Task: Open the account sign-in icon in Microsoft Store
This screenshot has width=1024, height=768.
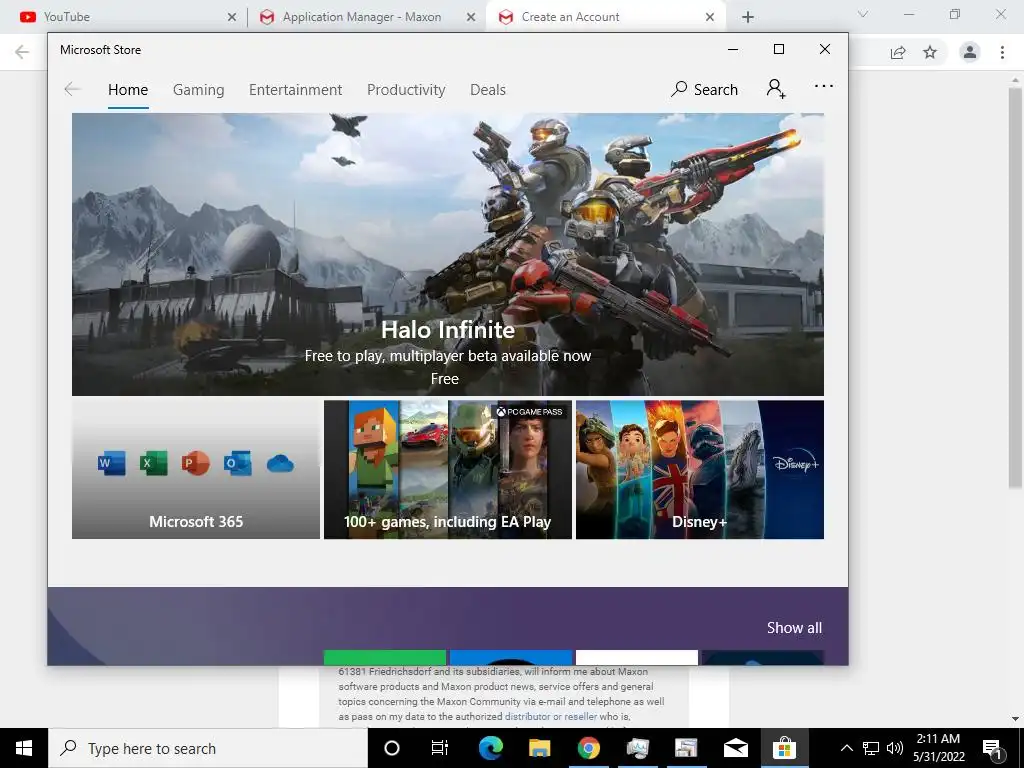Action: (776, 89)
